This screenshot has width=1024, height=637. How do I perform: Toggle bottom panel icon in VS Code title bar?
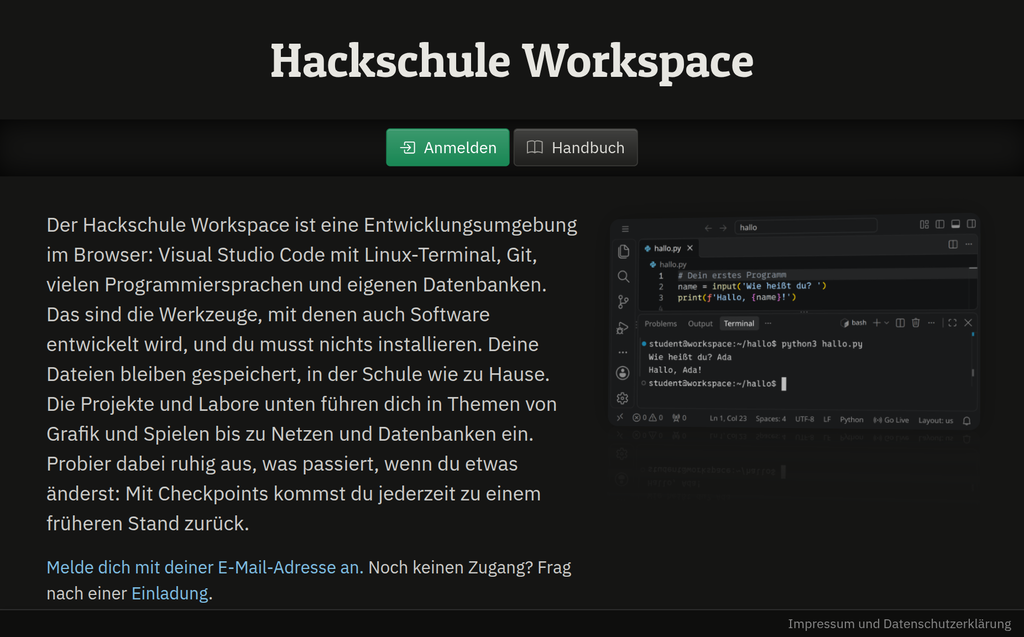955,224
